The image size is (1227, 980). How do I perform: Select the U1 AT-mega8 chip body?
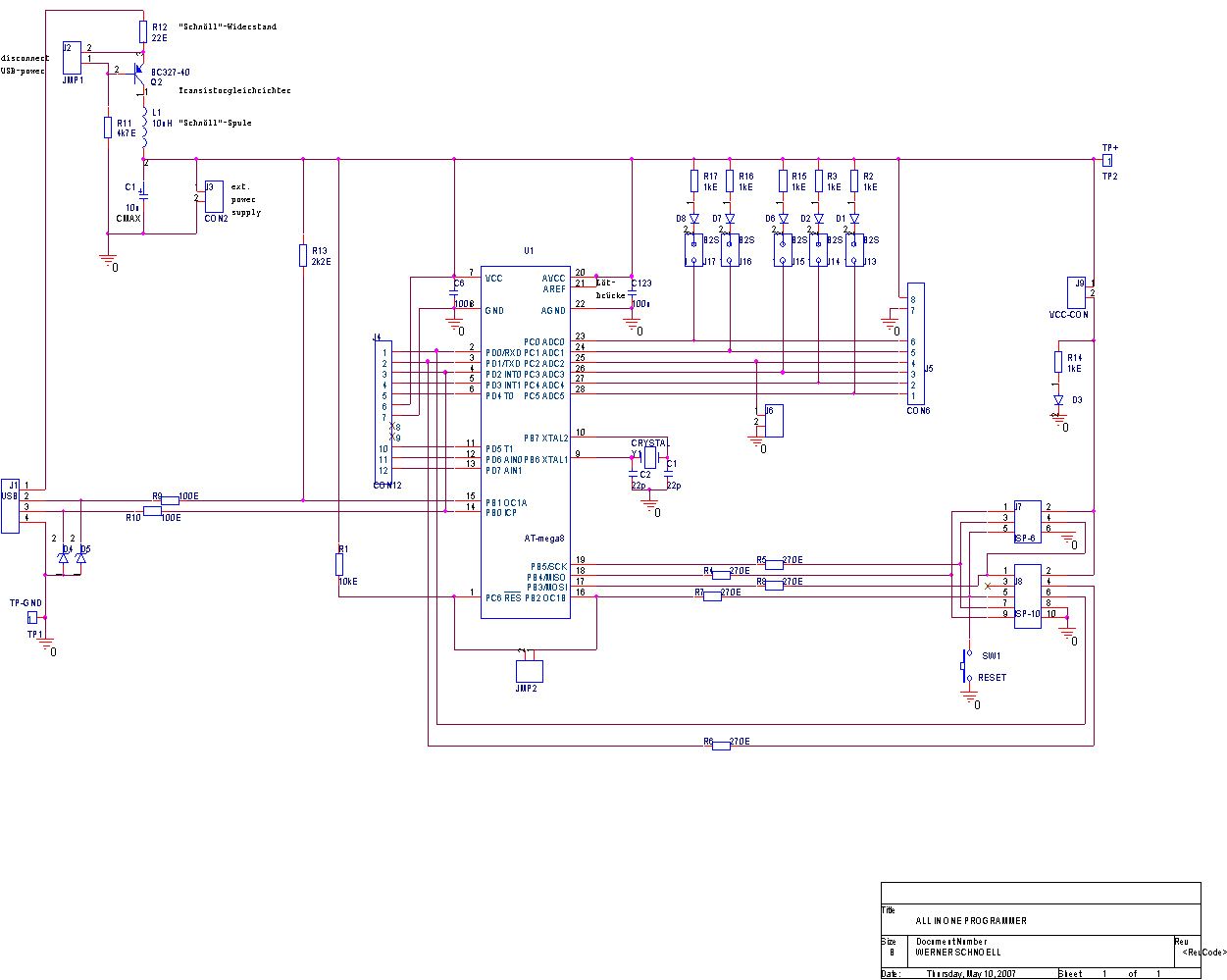(x=525, y=442)
